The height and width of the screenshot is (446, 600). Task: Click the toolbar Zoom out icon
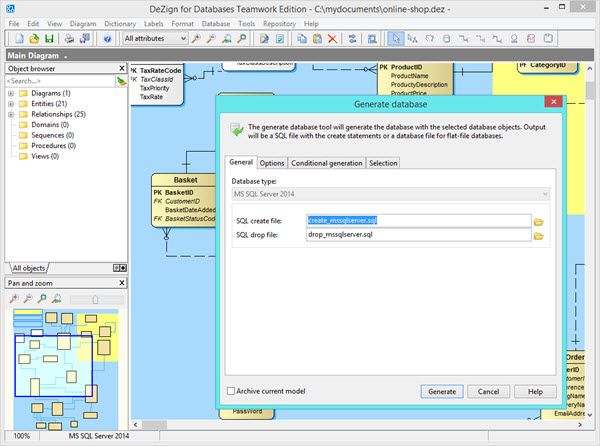[x=211, y=39]
